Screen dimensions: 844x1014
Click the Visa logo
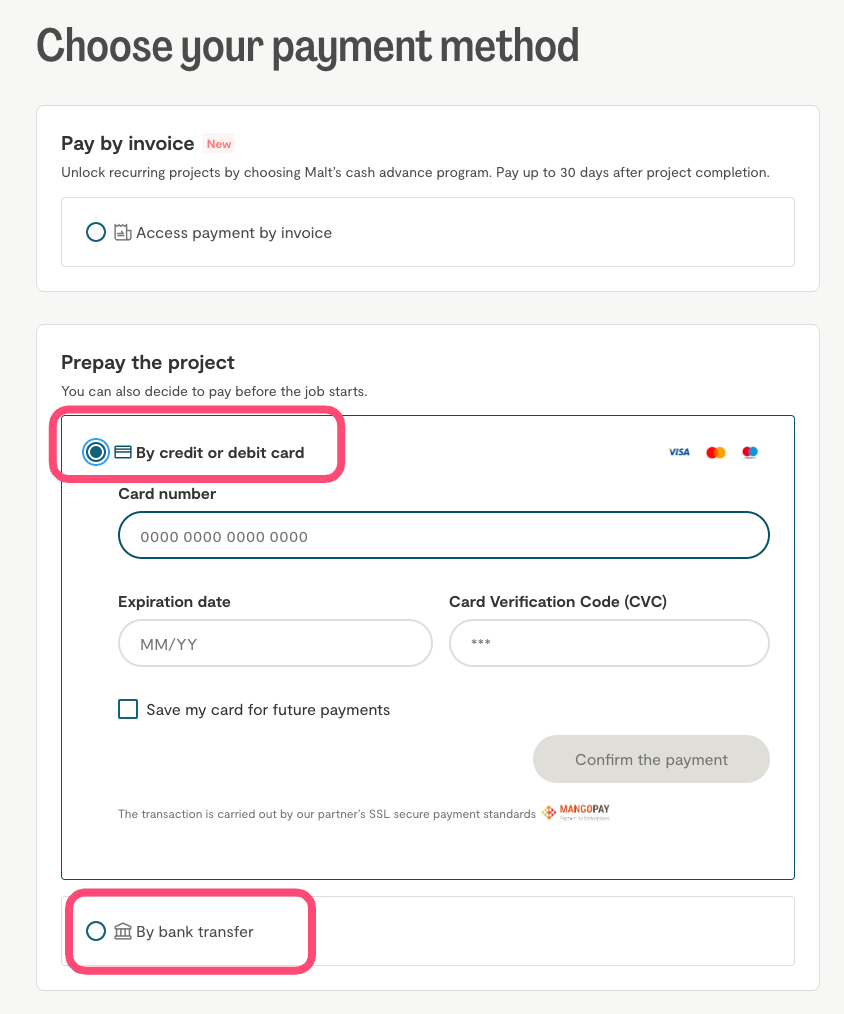click(679, 453)
